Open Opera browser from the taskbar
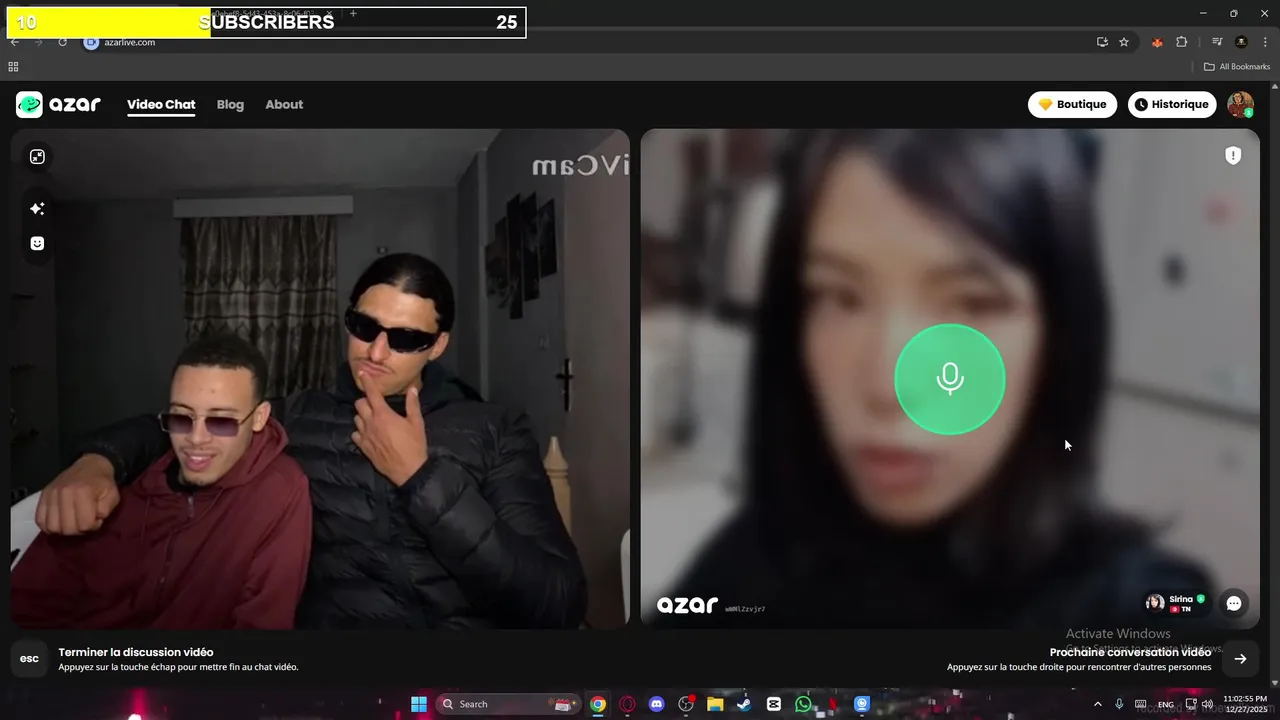The image size is (1280, 720). pos(627,704)
